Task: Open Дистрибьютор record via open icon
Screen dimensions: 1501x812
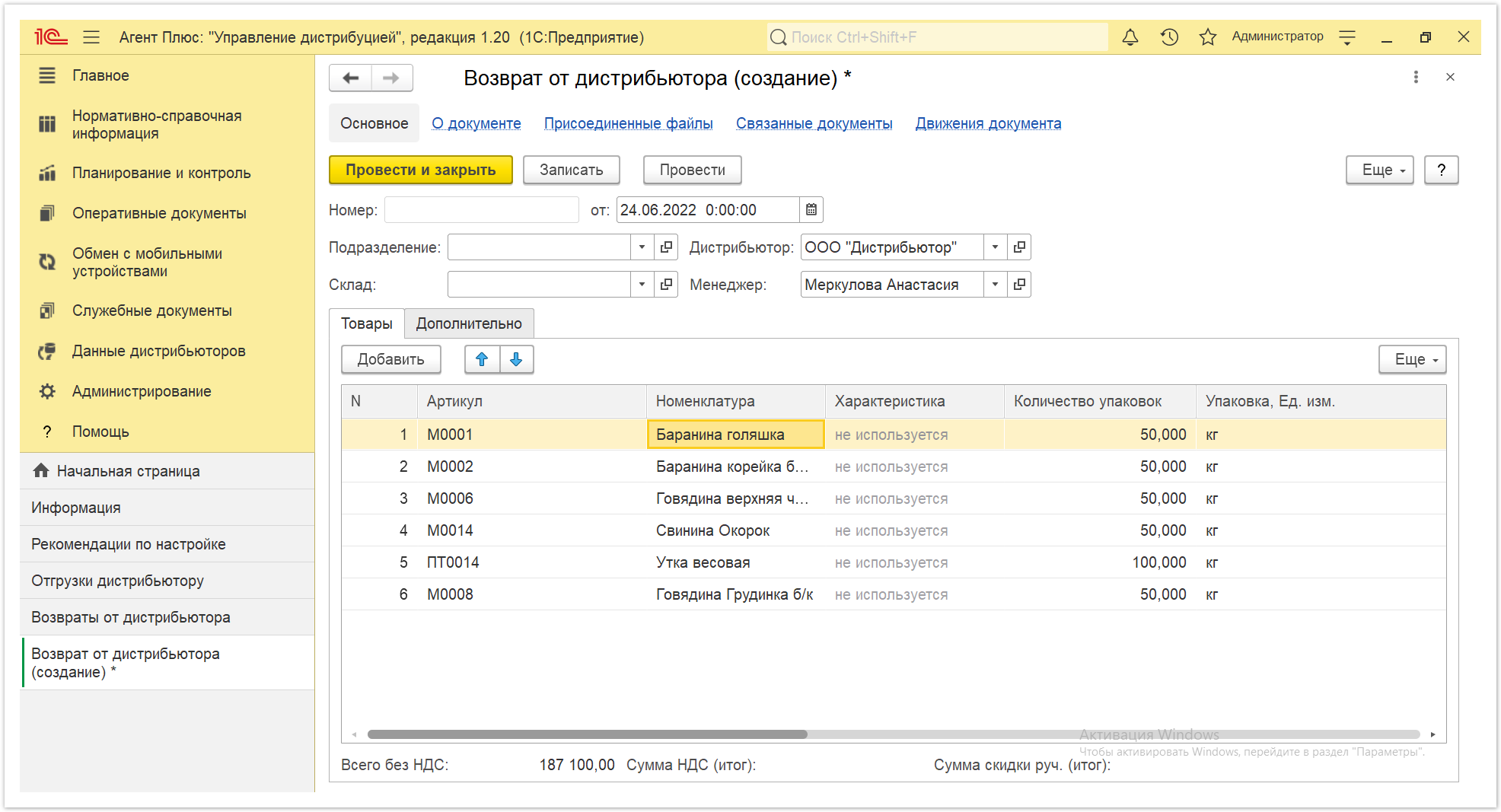Action: [1019, 247]
